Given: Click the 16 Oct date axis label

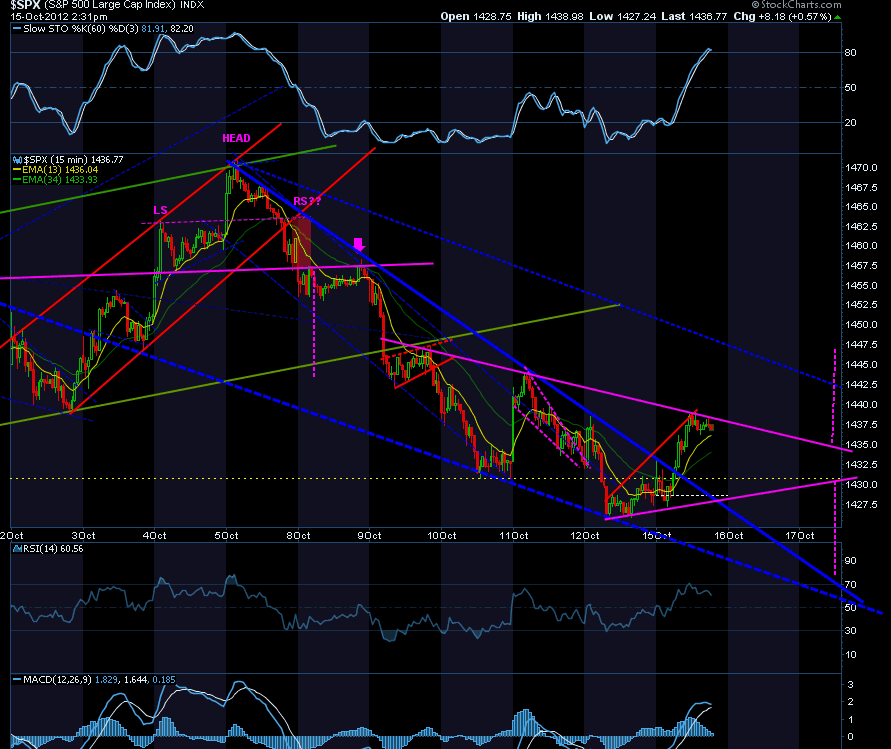Looking at the screenshot, I should pos(728,536).
